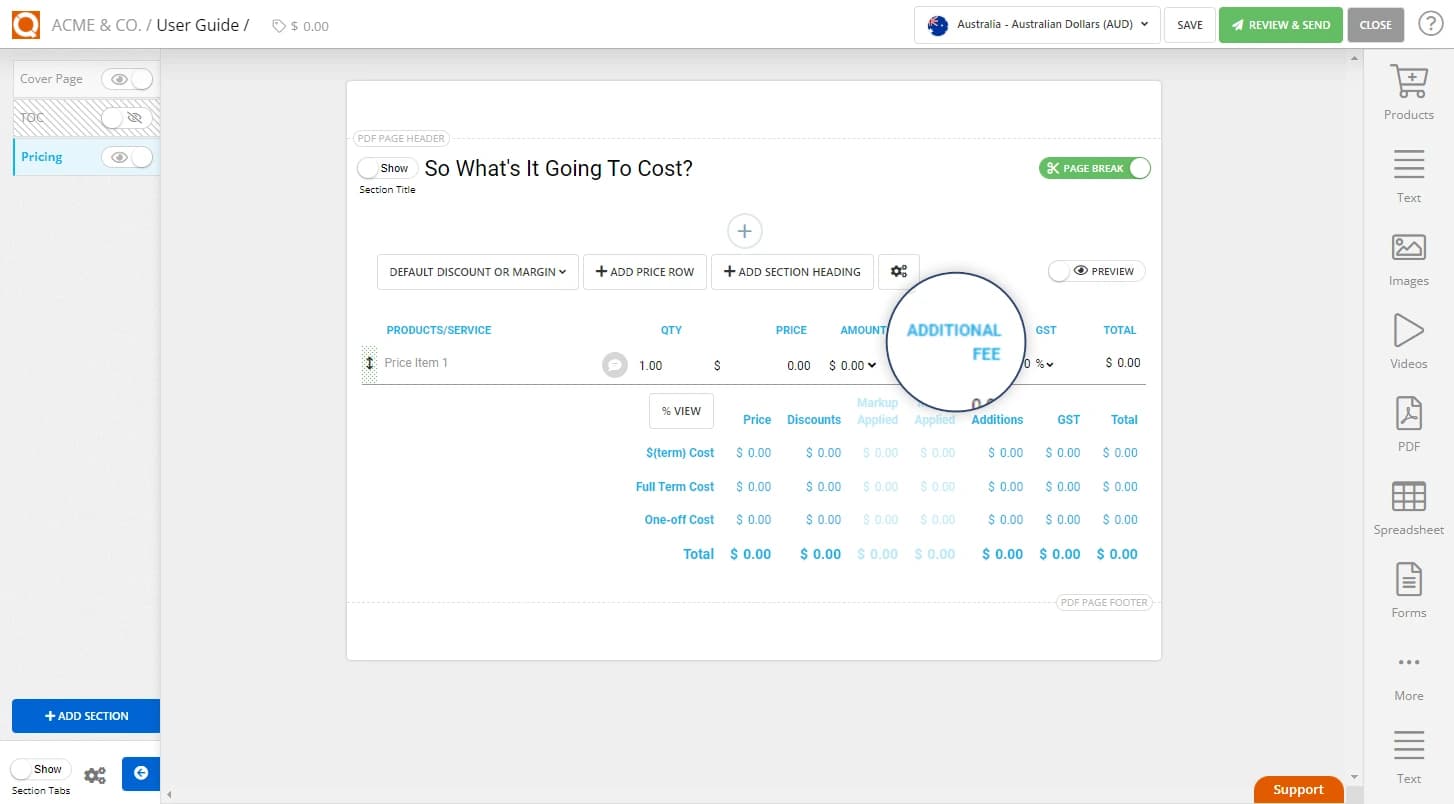
Task: Click the Add Price Row button
Action: click(645, 271)
